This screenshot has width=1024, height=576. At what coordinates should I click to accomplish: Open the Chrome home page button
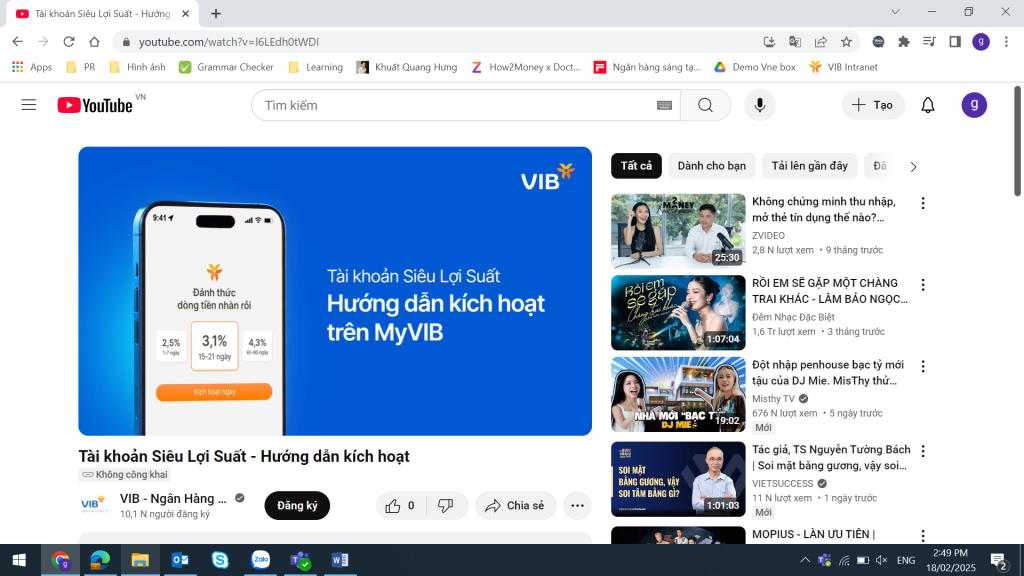coord(95,42)
